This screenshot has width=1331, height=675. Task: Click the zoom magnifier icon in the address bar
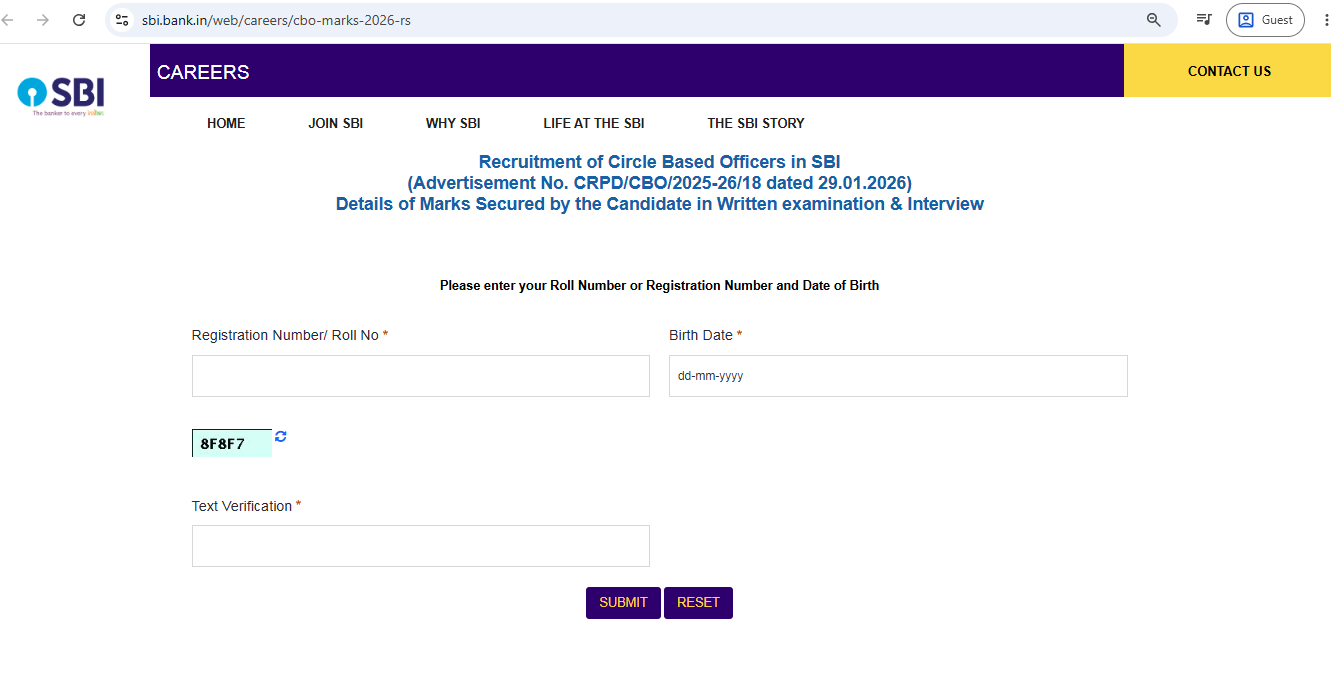[1153, 20]
